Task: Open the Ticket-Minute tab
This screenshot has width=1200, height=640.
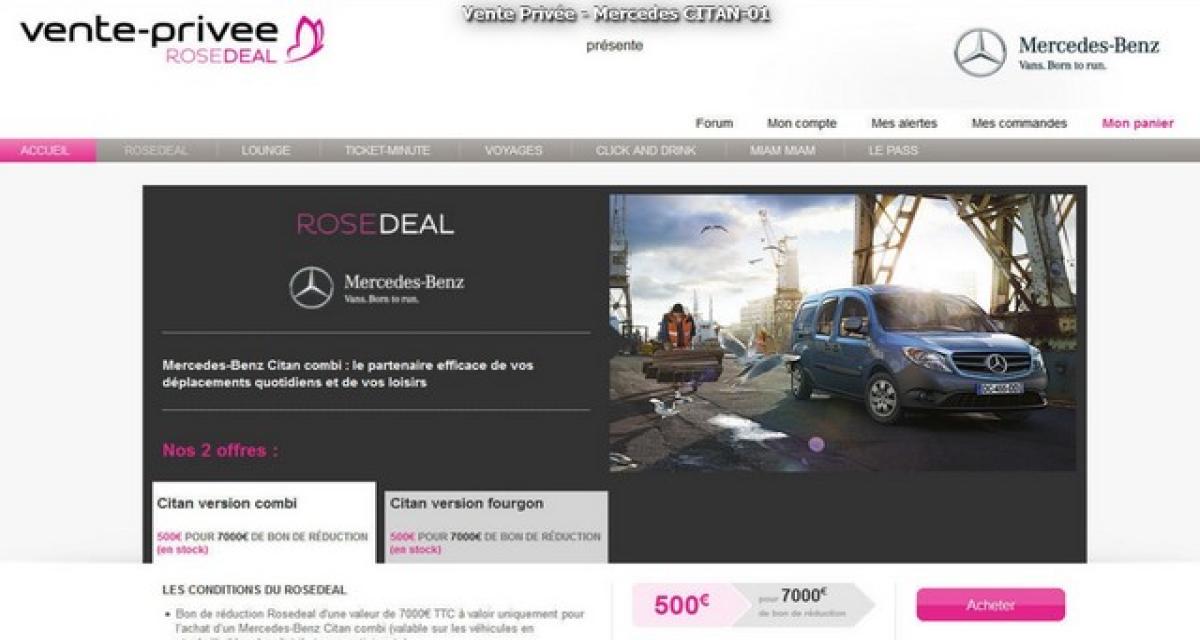Action: click(x=387, y=151)
